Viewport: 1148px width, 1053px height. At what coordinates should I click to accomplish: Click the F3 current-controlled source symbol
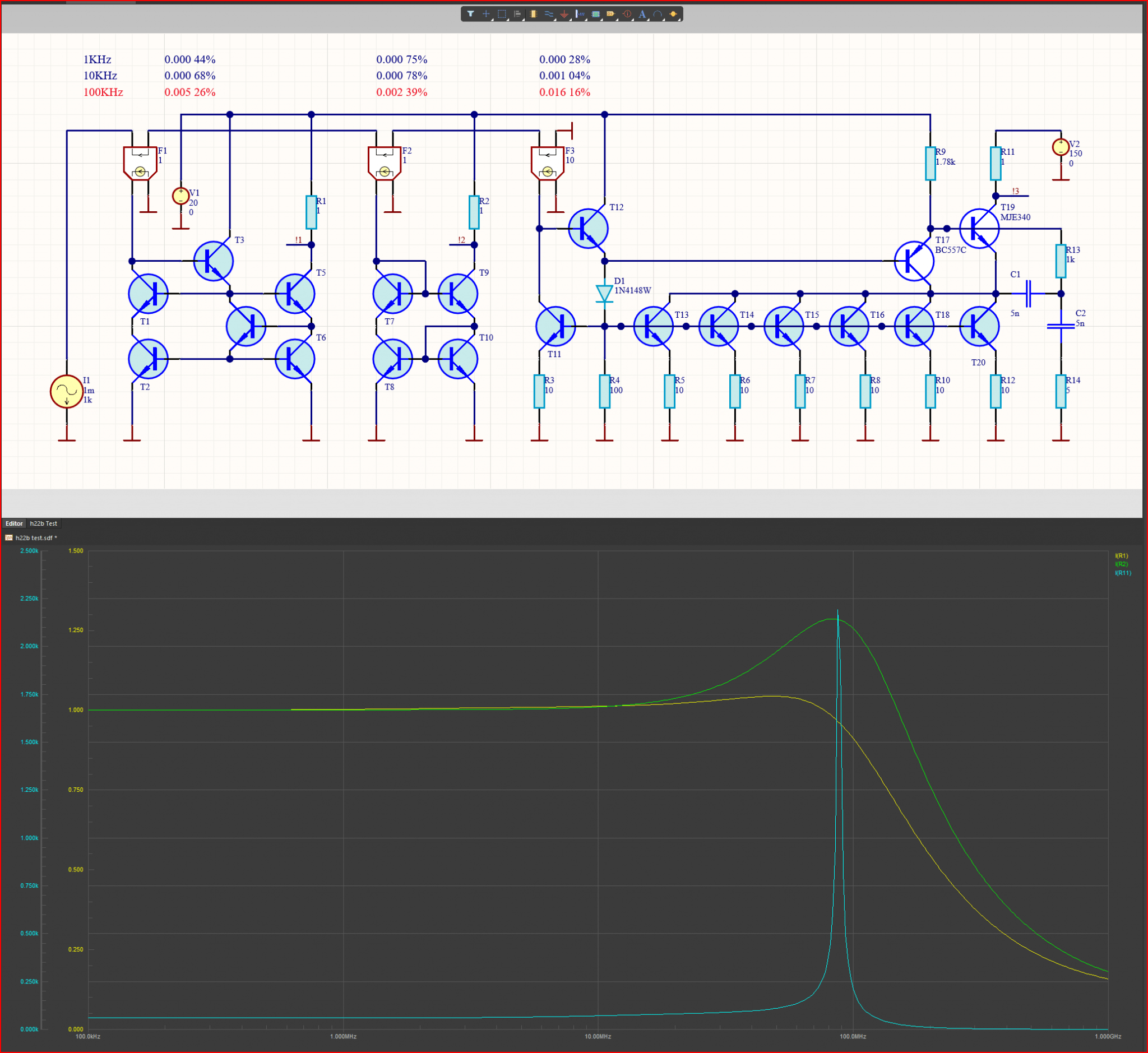click(547, 164)
